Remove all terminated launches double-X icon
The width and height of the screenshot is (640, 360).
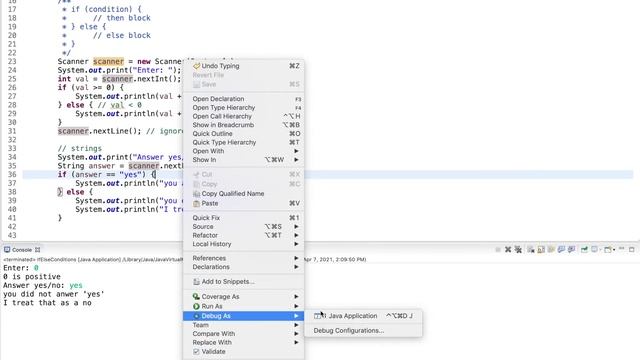pyautogui.click(x=518, y=249)
